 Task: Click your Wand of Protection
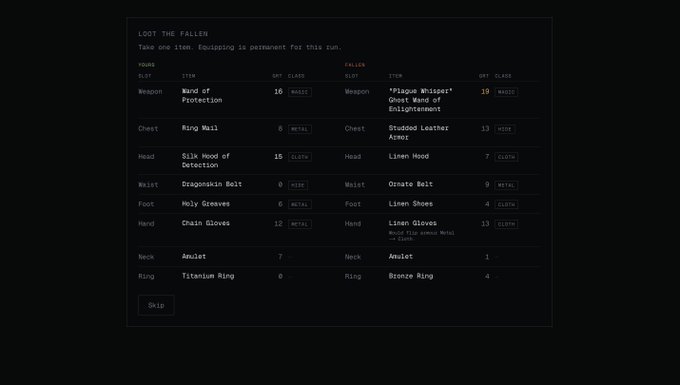(x=202, y=95)
